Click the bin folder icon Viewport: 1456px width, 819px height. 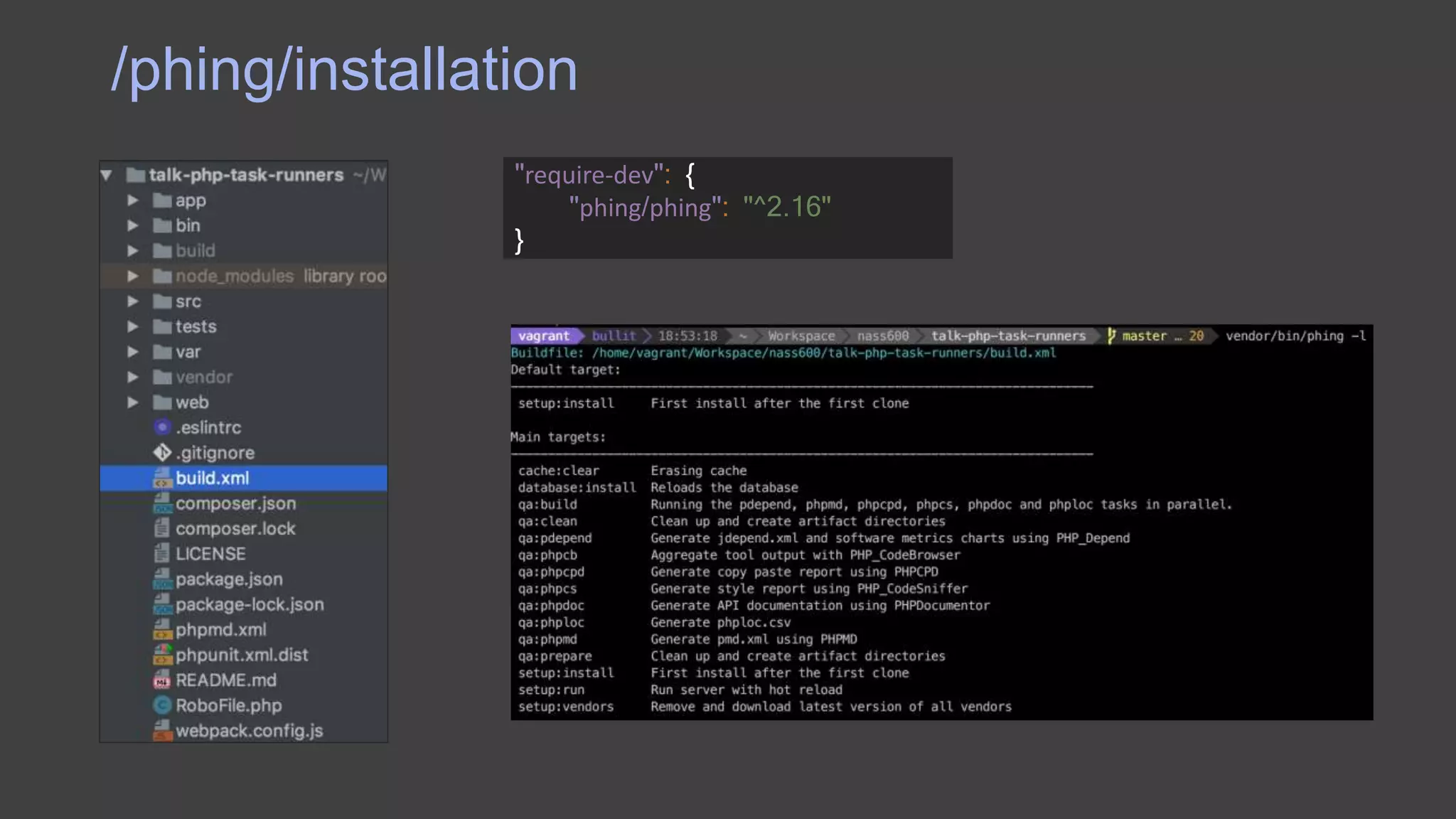(162, 225)
